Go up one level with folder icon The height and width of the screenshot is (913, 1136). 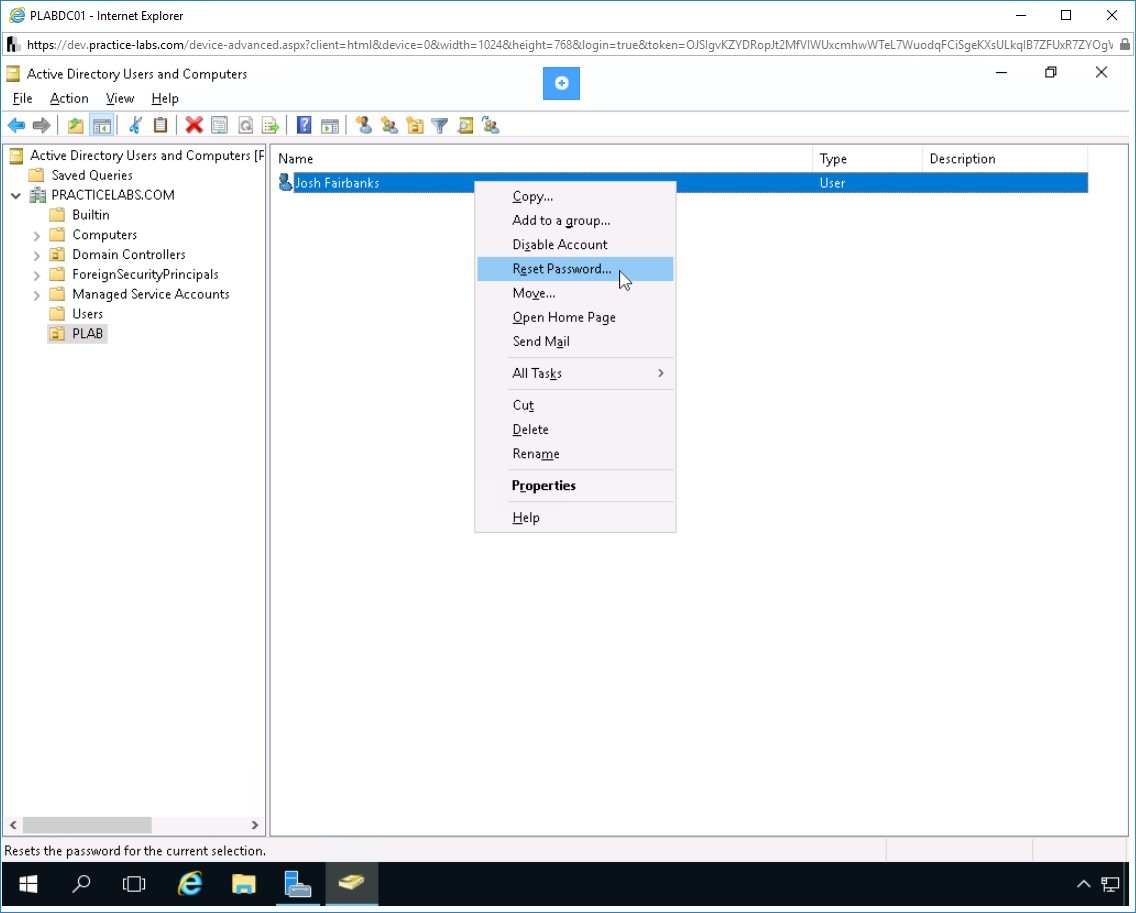[x=75, y=125]
